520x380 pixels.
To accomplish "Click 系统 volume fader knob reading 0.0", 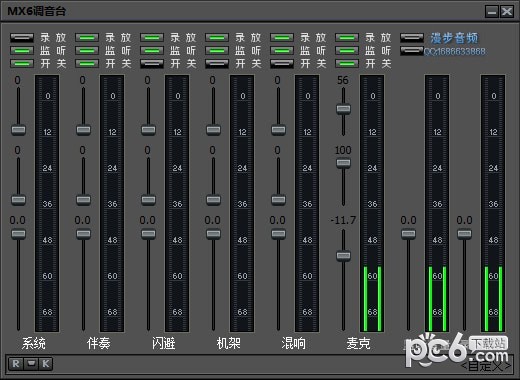I will (x=18, y=234).
